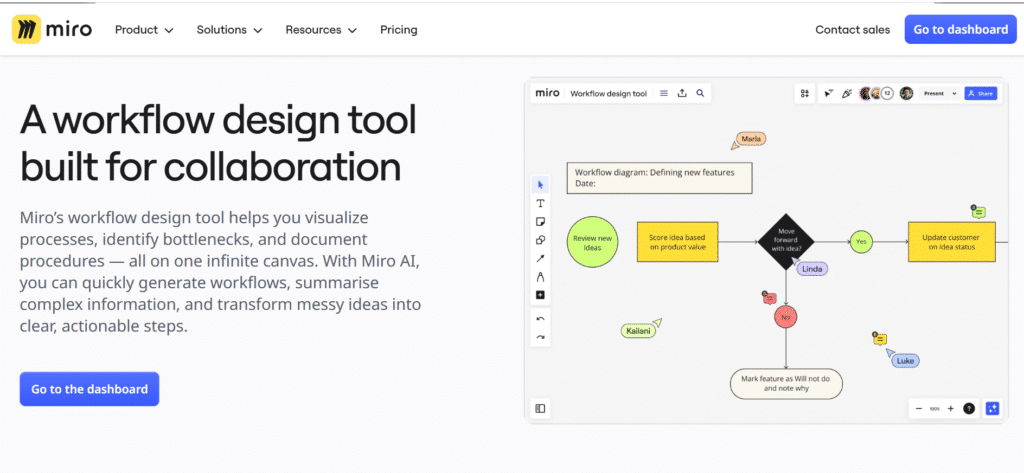Open the Pricing page
The width and height of the screenshot is (1024, 473).
tap(398, 30)
